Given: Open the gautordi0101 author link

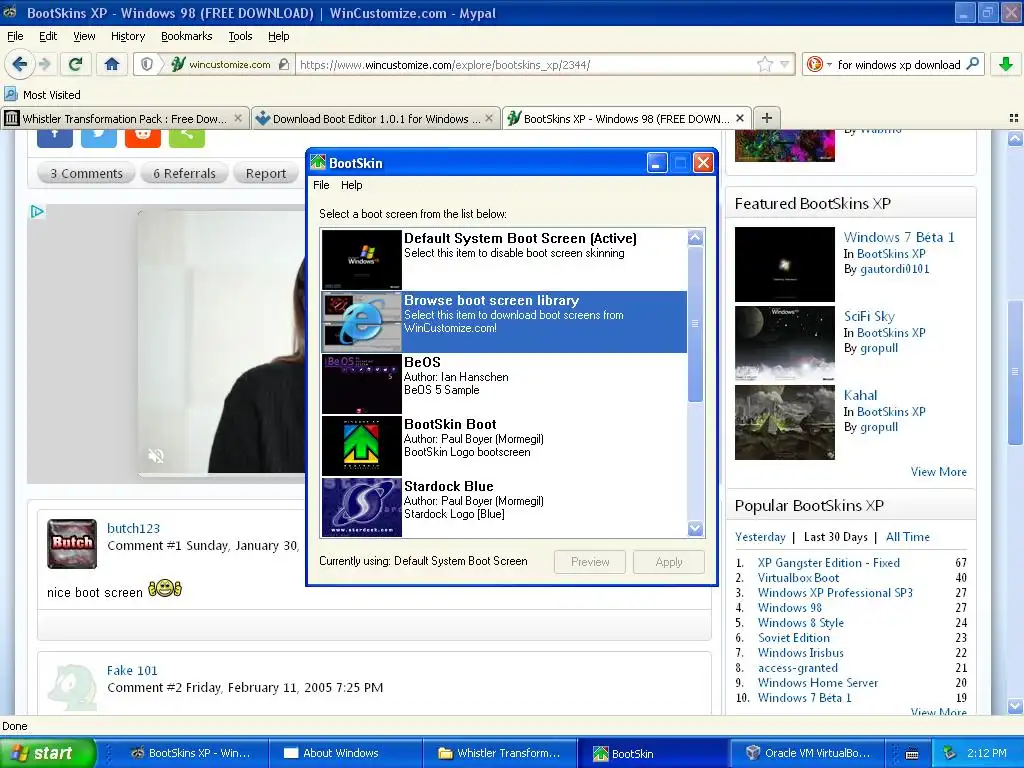Looking at the screenshot, I should coord(895,268).
